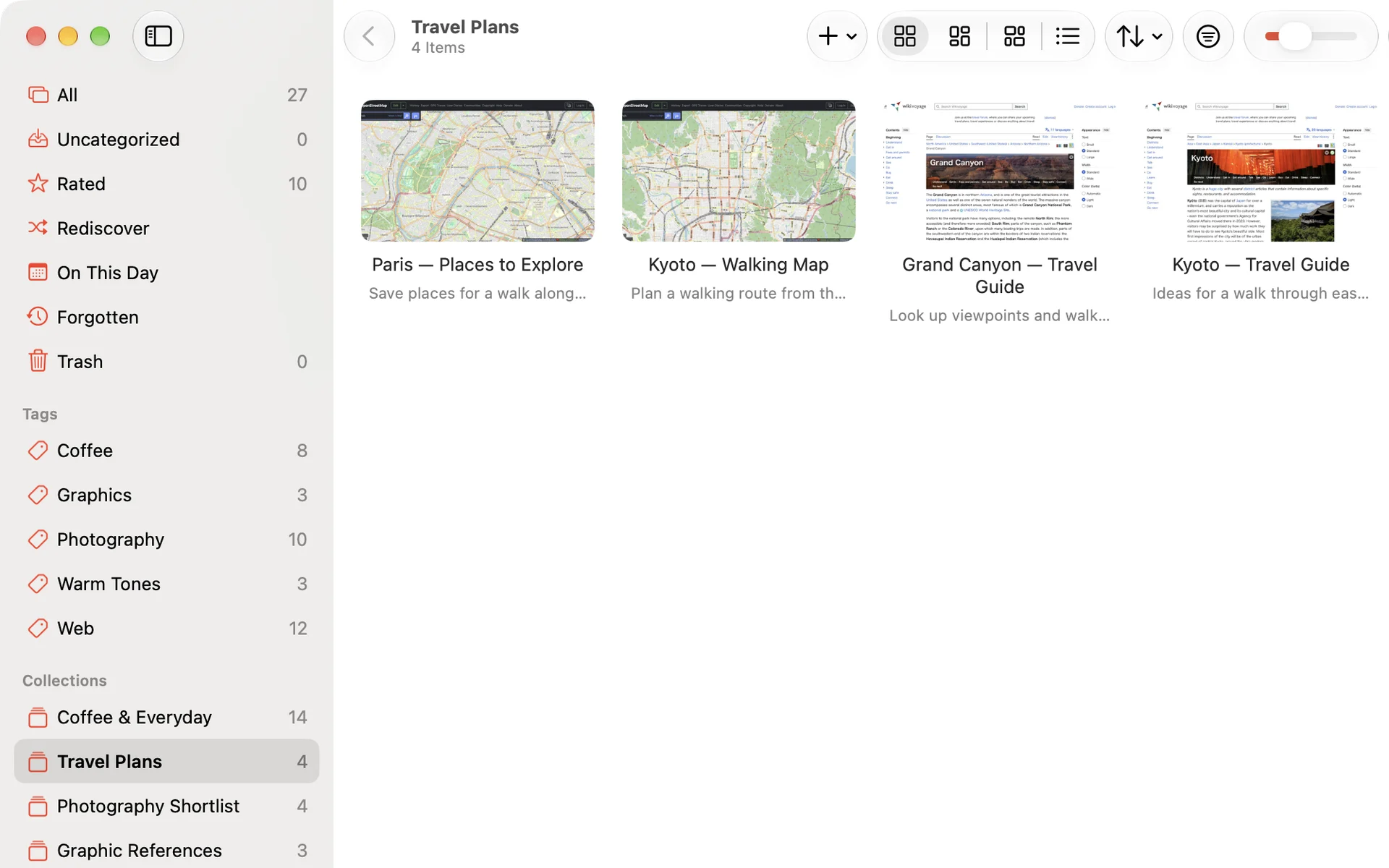Click 'Save places for a walk along…' description
The width and height of the screenshot is (1389, 868).
pos(477,293)
